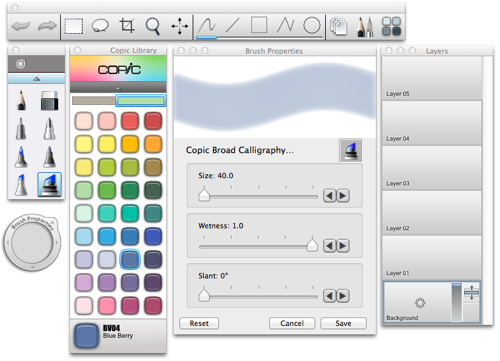
Task: Select the polyline zigzag style
Action: point(286,25)
